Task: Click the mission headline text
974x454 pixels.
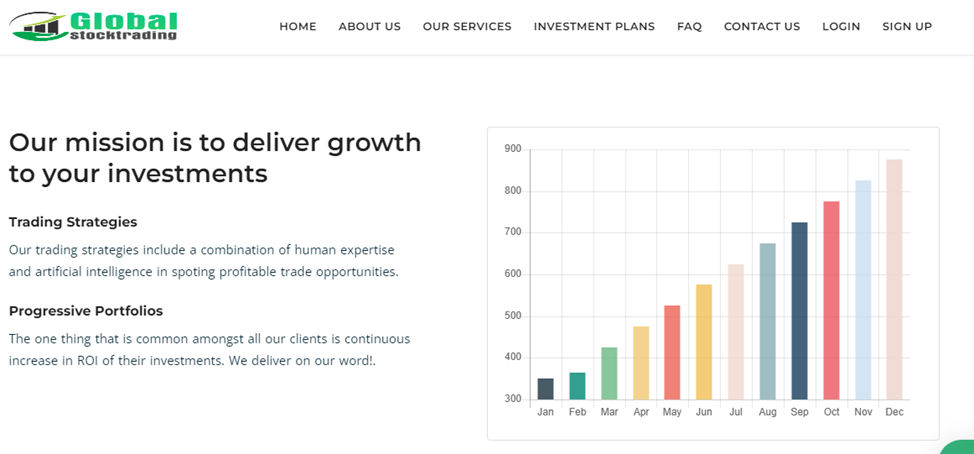Action: click(x=215, y=158)
